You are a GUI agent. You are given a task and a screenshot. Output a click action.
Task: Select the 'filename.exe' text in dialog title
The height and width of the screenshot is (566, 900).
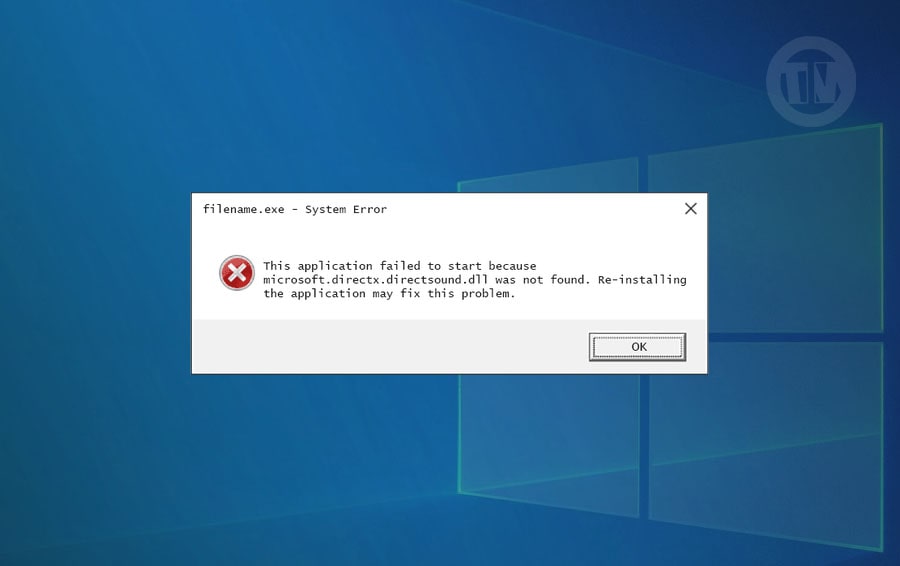pyautogui.click(x=243, y=209)
